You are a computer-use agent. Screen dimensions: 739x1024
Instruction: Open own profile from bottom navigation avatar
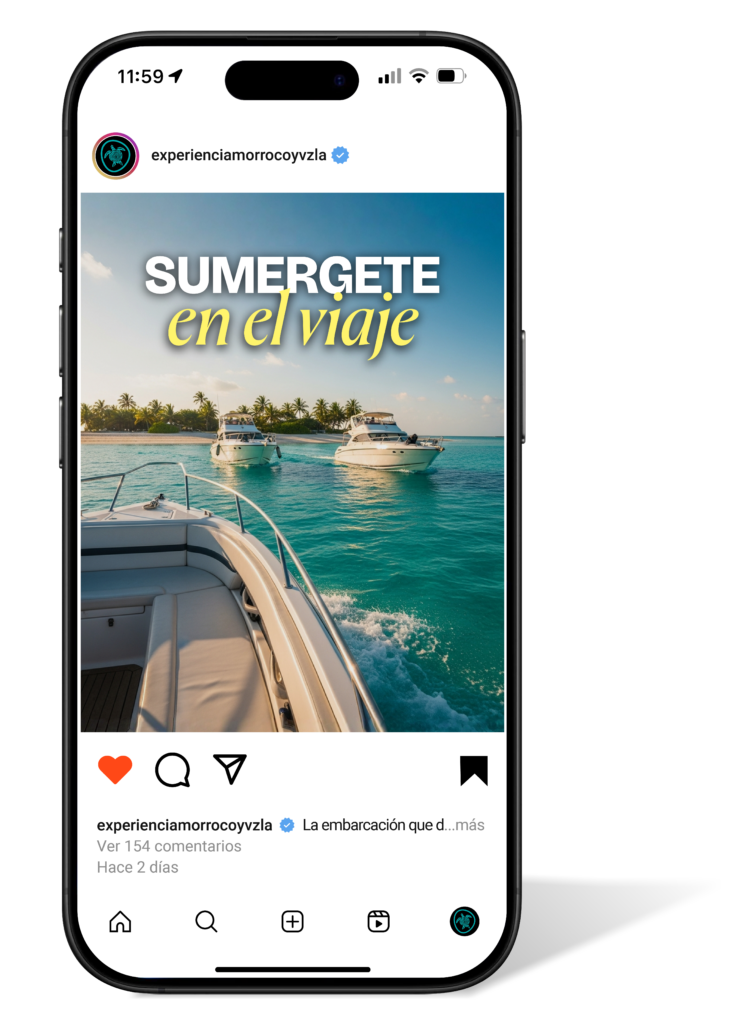(x=465, y=921)
